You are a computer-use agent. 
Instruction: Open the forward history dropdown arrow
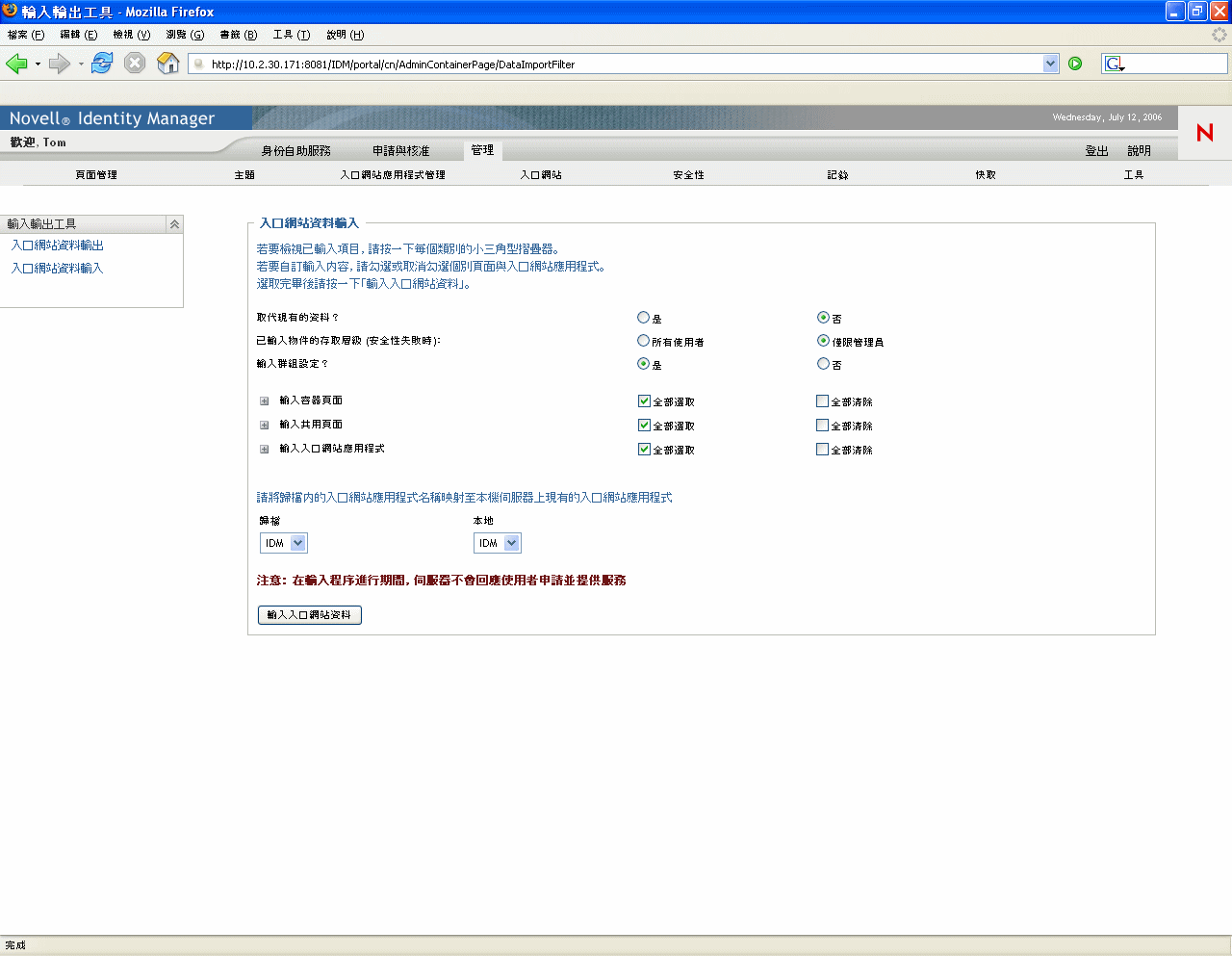click(81, 65)
